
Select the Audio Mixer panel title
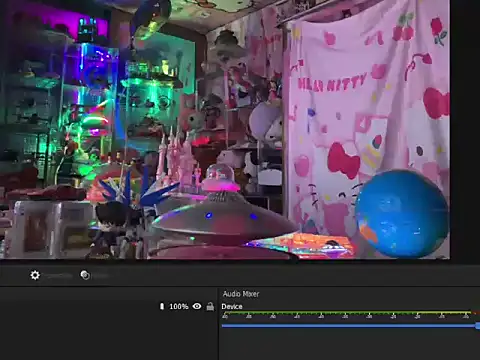[241, 294]
